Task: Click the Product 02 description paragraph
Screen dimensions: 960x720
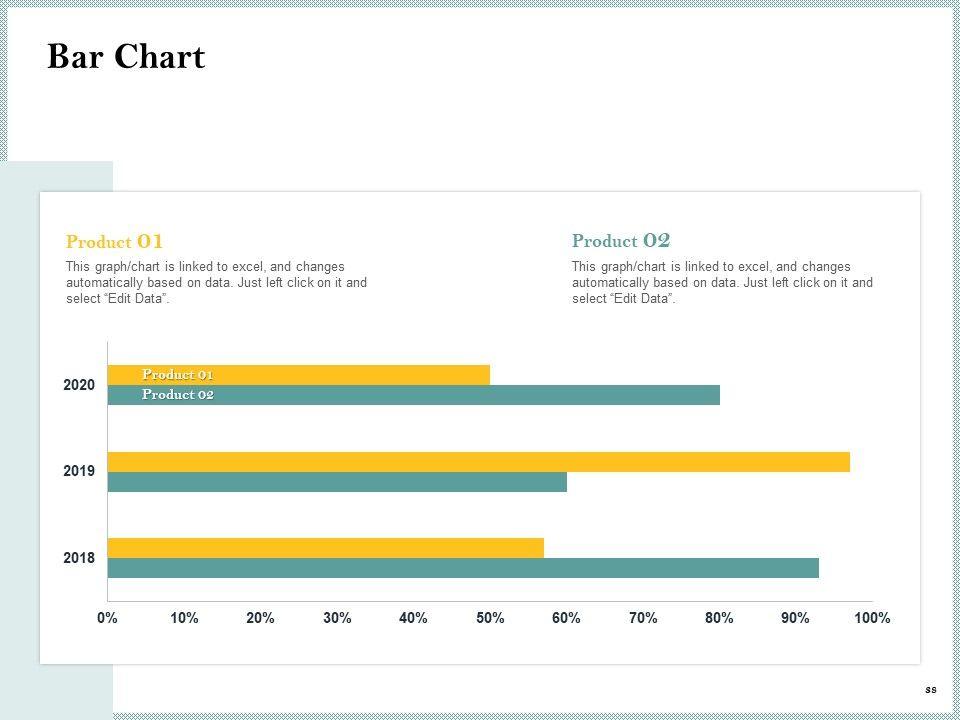Action: point(722,283)
